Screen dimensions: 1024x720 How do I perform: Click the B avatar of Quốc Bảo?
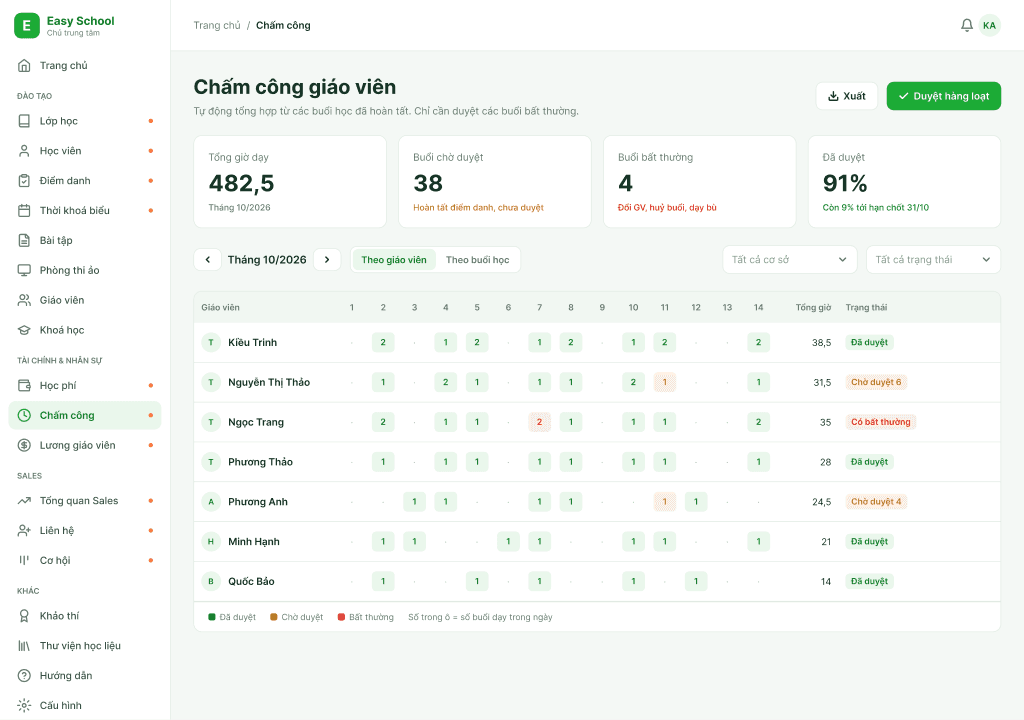[211, 581]
